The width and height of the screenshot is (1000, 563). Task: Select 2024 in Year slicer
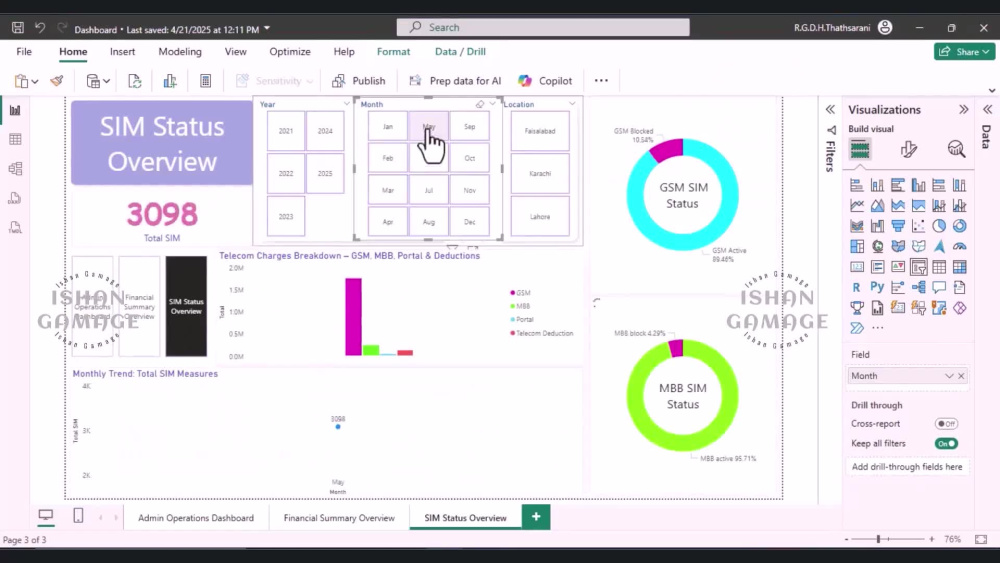point(325,131)
